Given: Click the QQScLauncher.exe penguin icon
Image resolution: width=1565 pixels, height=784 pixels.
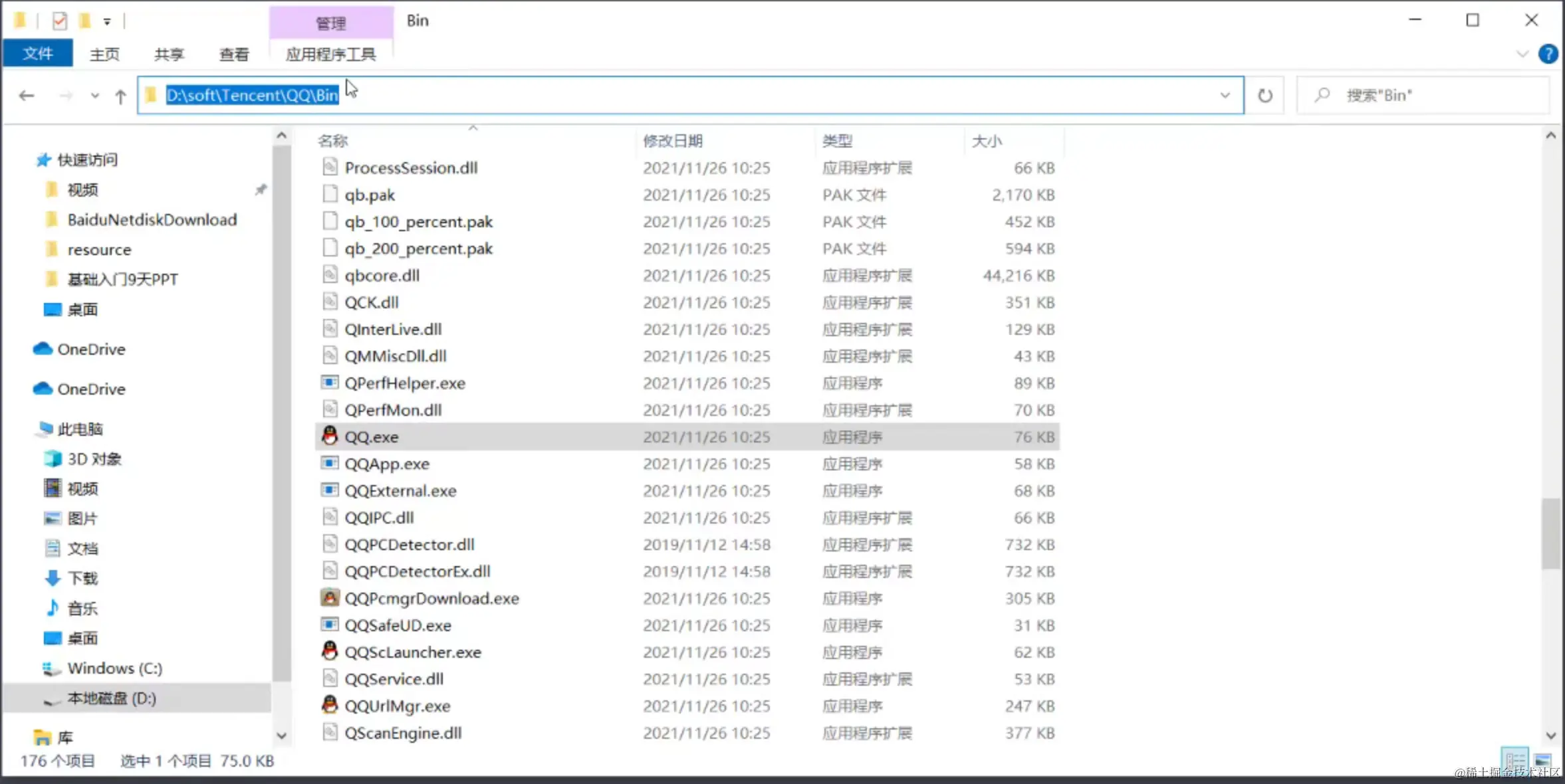Looking at the screenshot, I should pyautogui.click(x=329, y=652).
